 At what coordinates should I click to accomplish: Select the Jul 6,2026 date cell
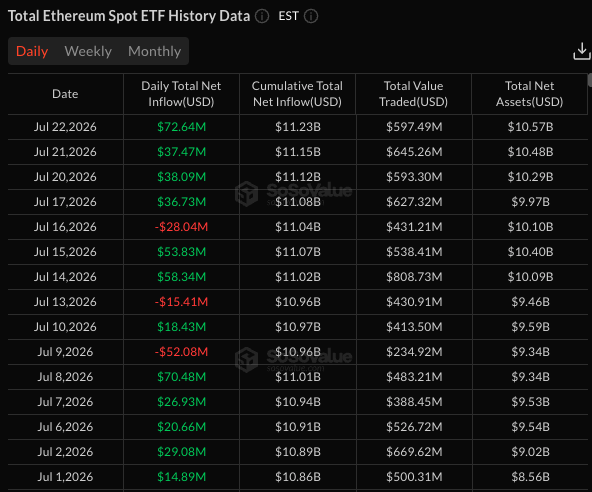point(65,427)
